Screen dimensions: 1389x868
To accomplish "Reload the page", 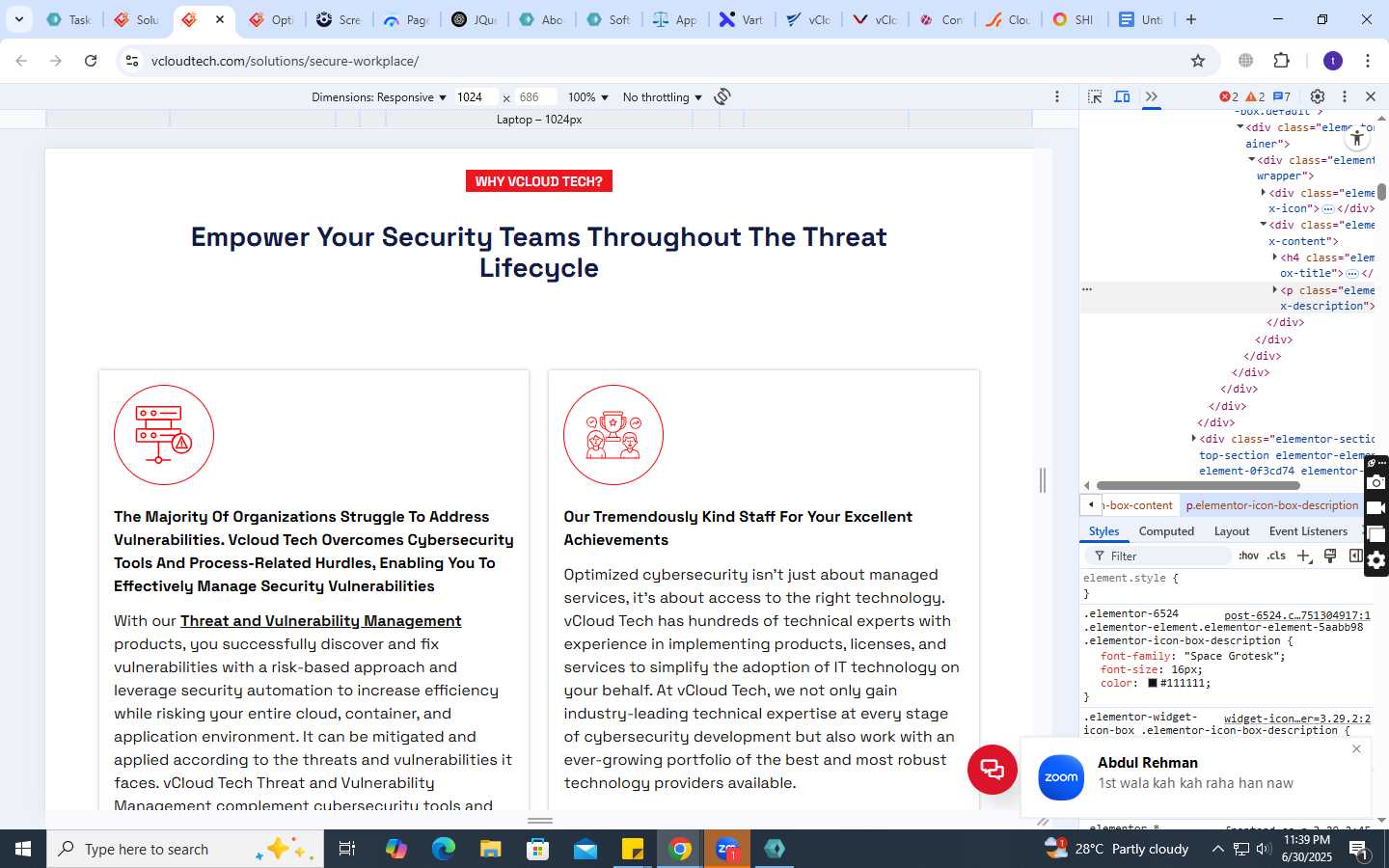I will [91, 61].
